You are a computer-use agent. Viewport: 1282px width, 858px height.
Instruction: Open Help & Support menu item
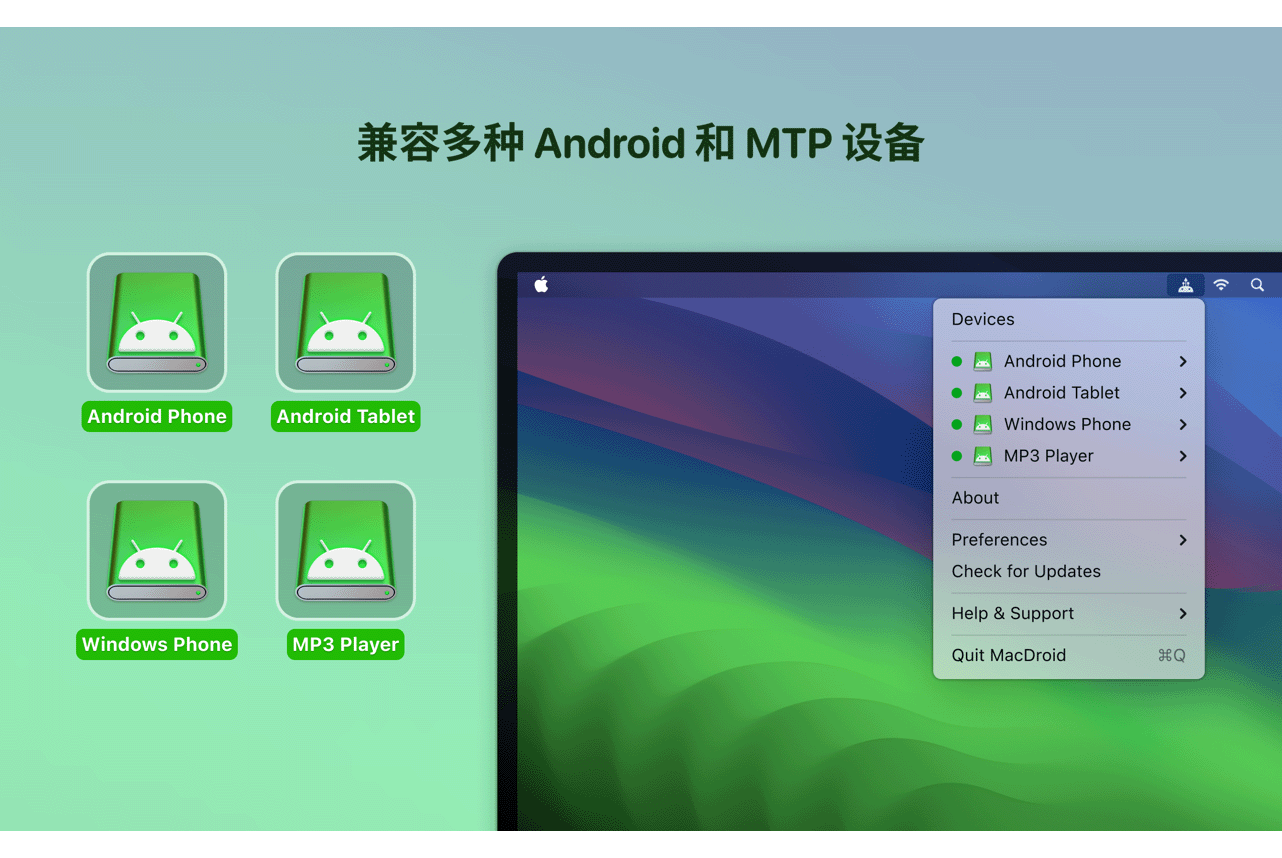(x=1069, y=614)
